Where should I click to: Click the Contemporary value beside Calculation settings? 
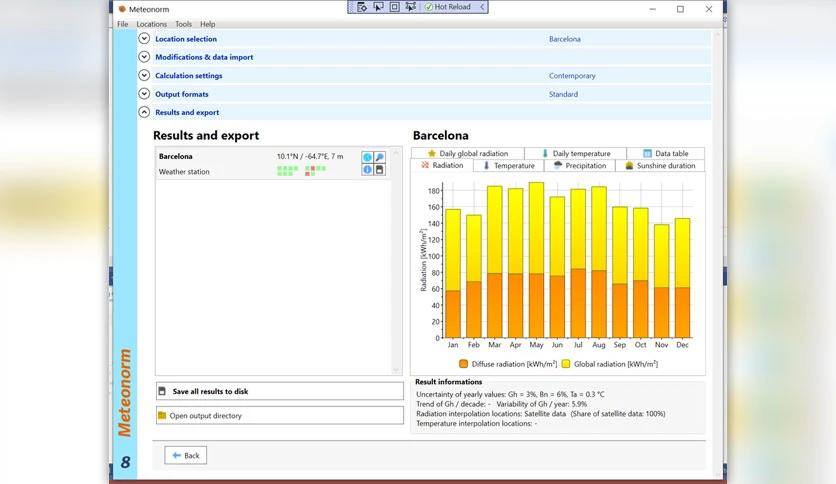(x=572, y=76)
